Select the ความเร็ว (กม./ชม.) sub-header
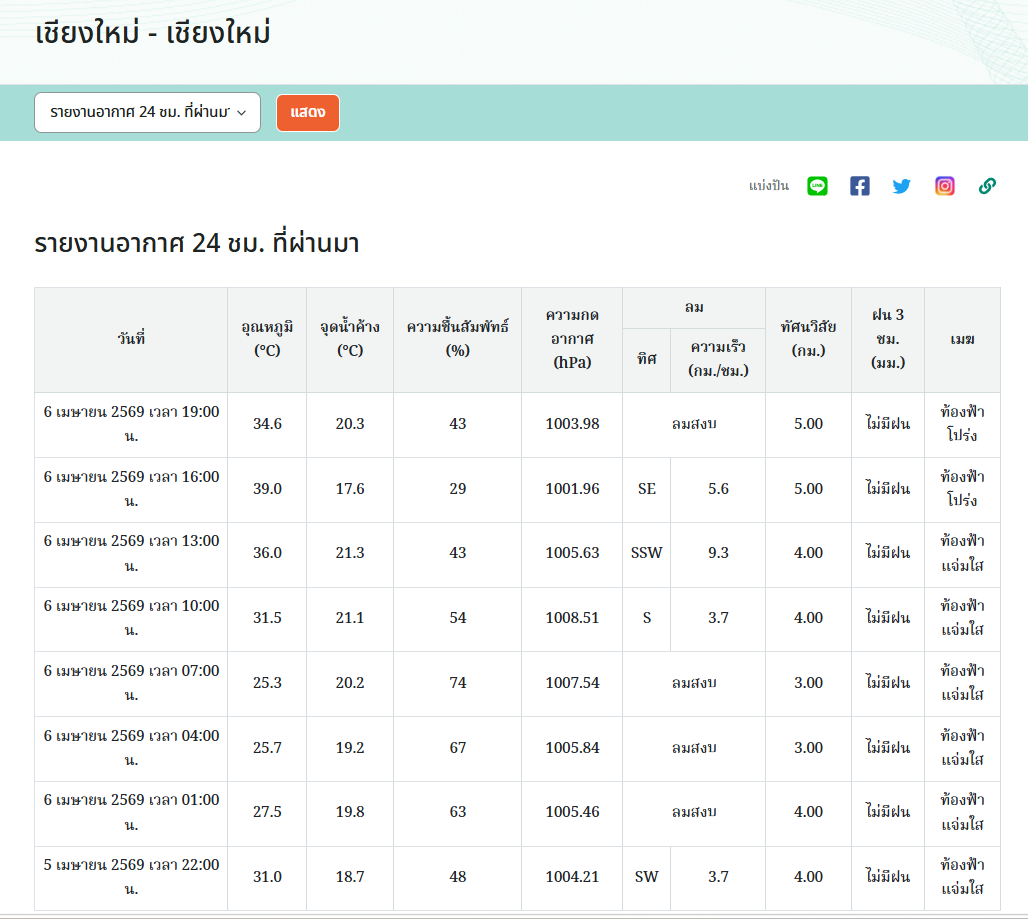 pyautogui.click(x=718, y=360)
